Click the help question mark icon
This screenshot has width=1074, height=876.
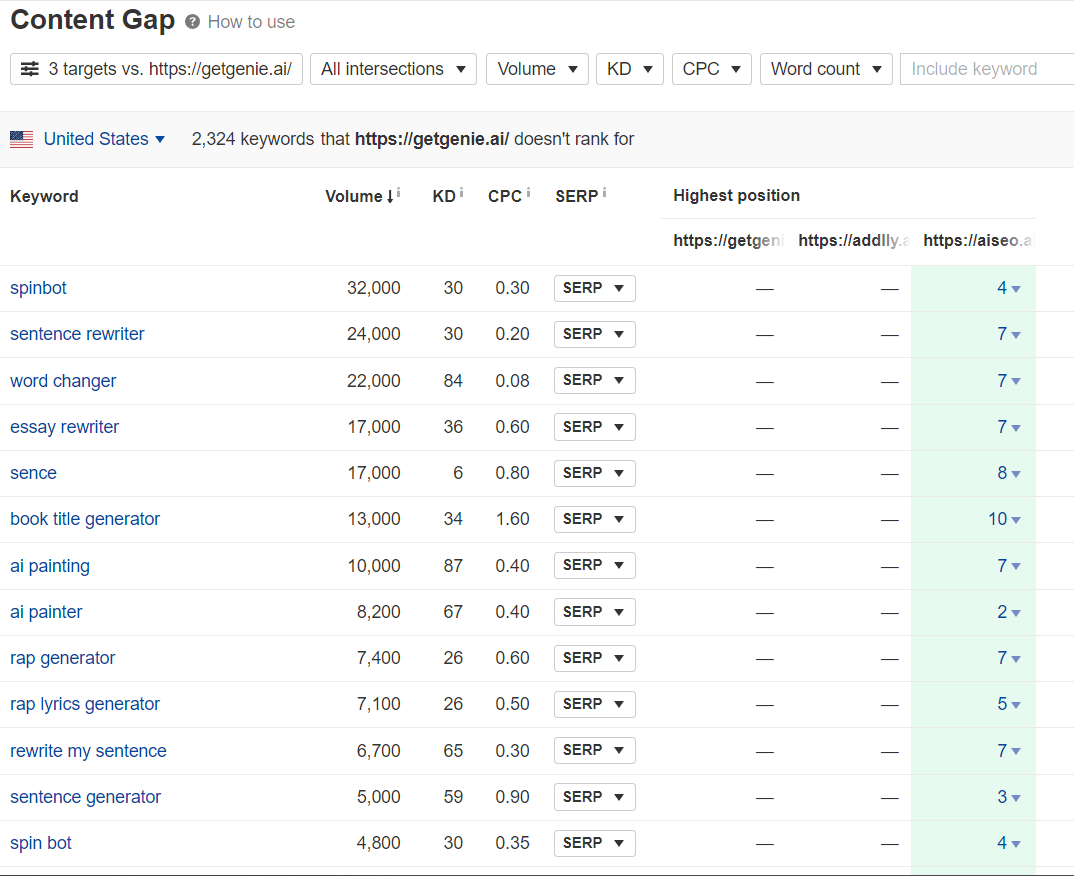pyautogui.click(x=192, y=22)
